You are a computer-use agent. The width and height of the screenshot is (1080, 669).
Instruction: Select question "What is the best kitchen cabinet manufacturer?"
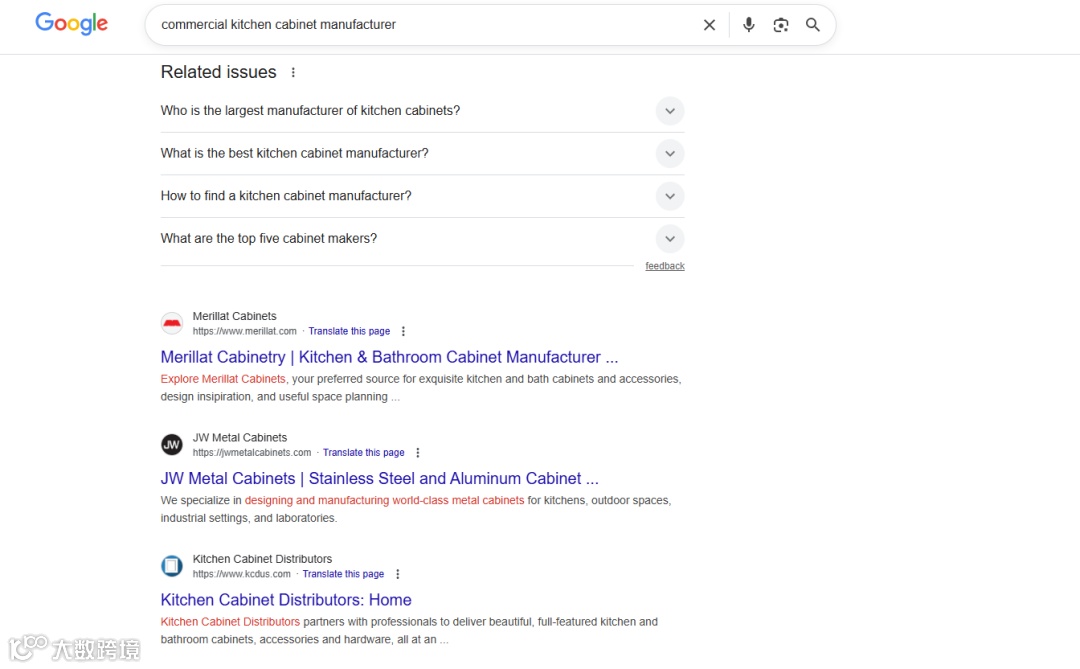pos(294,153)
